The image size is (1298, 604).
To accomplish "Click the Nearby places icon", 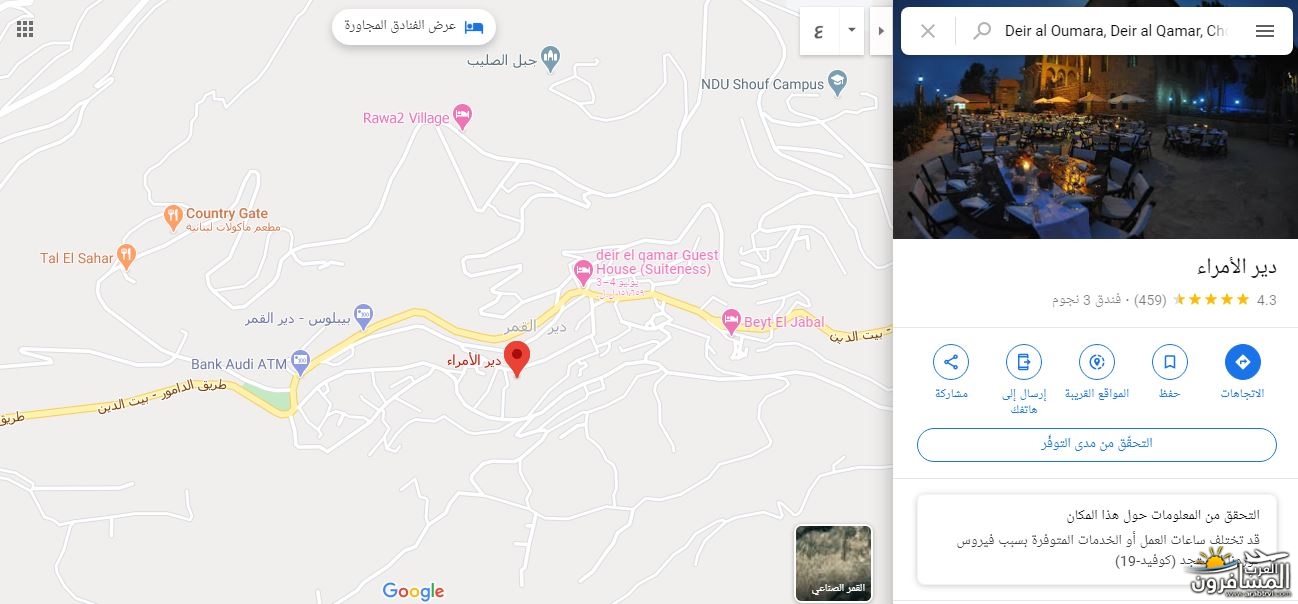I will tap(1097, 362).
